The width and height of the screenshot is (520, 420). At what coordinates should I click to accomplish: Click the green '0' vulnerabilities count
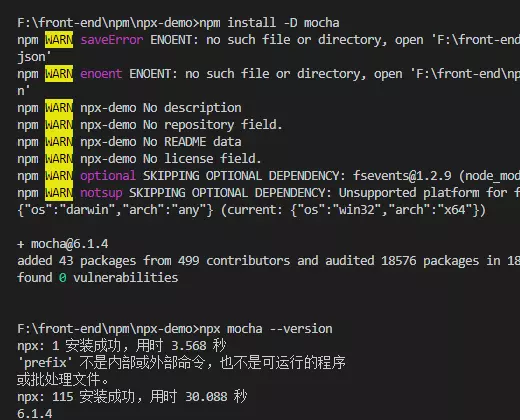[x=63, y=278]
